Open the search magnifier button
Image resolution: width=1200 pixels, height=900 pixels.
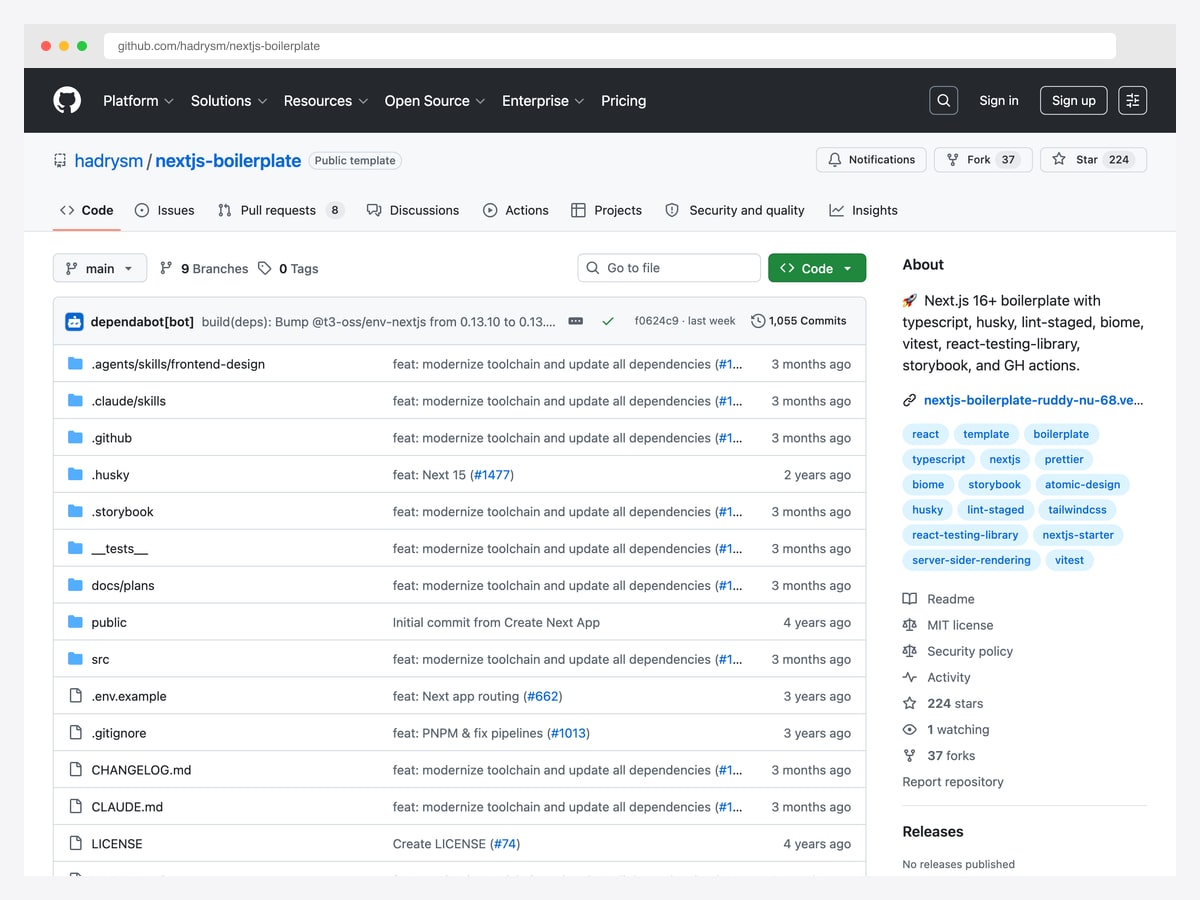pos(943,100)
